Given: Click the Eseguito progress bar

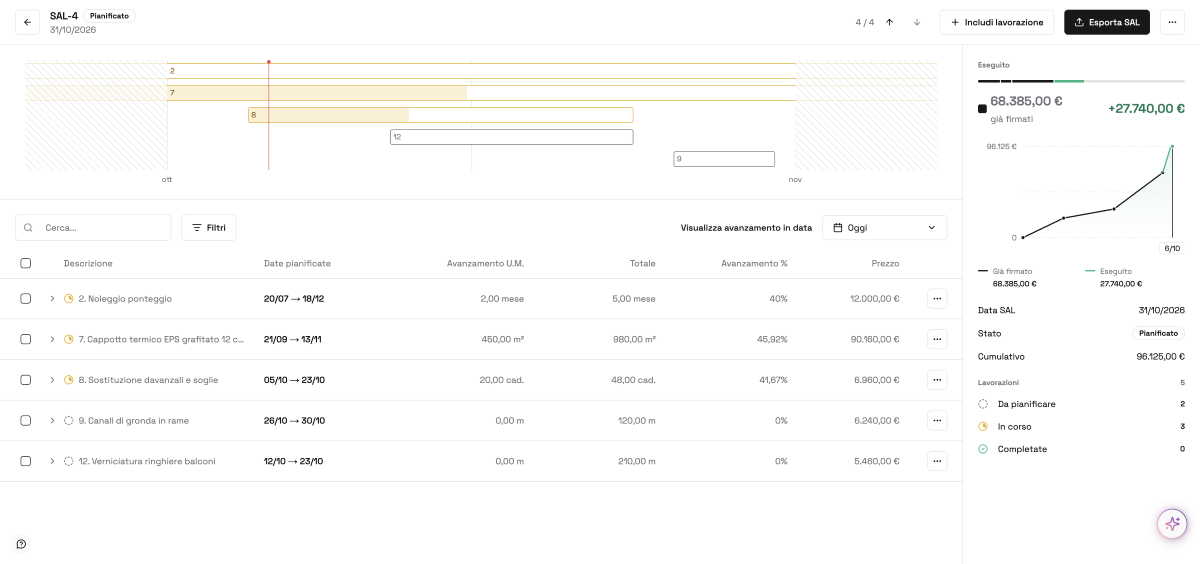Looking at the screenshot, I should tap(1081, 80).
